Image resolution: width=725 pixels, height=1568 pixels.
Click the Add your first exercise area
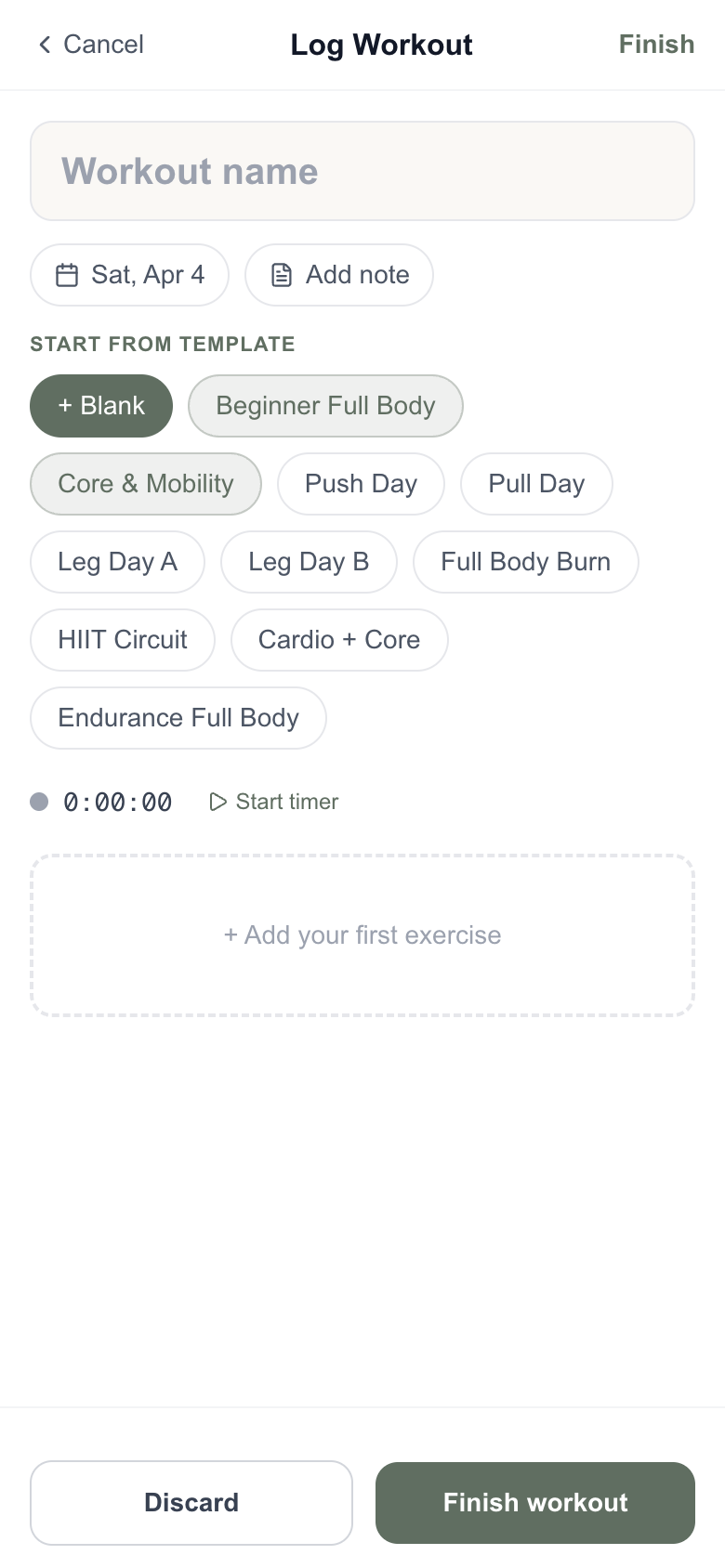tap(362, 935)
